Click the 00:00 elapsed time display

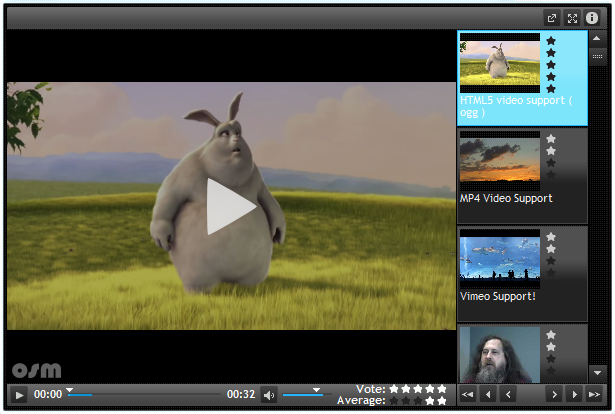coord(48,394)
